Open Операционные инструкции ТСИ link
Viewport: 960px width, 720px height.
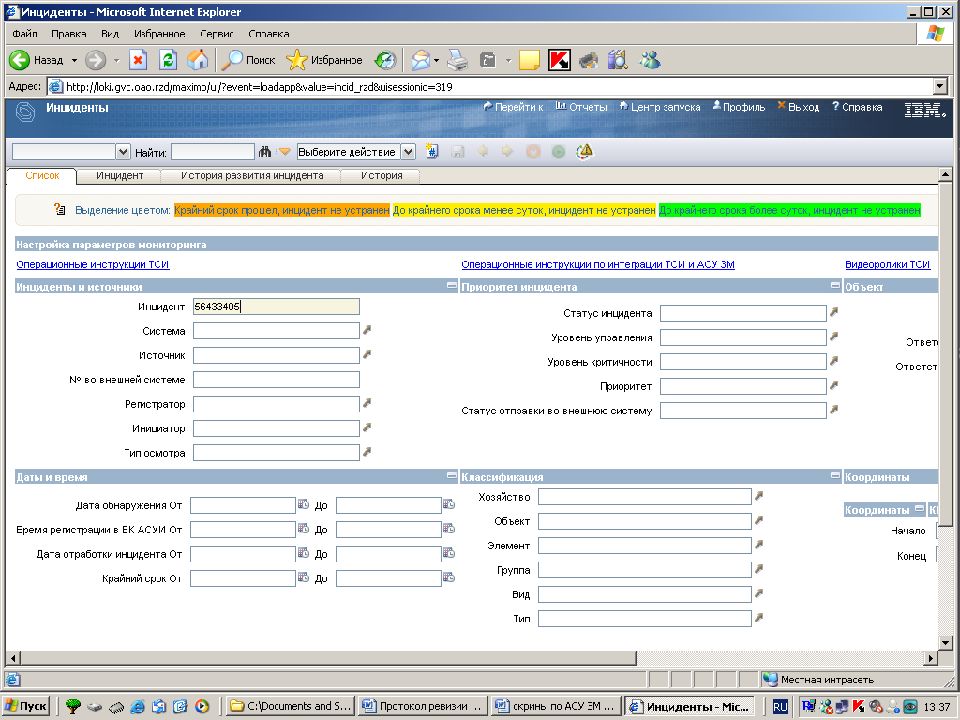(x=92, y=264)
